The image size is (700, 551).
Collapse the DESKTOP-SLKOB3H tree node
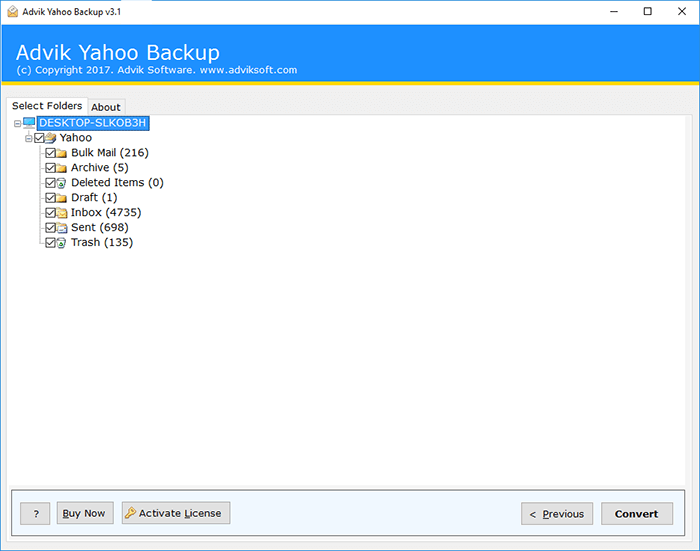(x=17, y=124)
